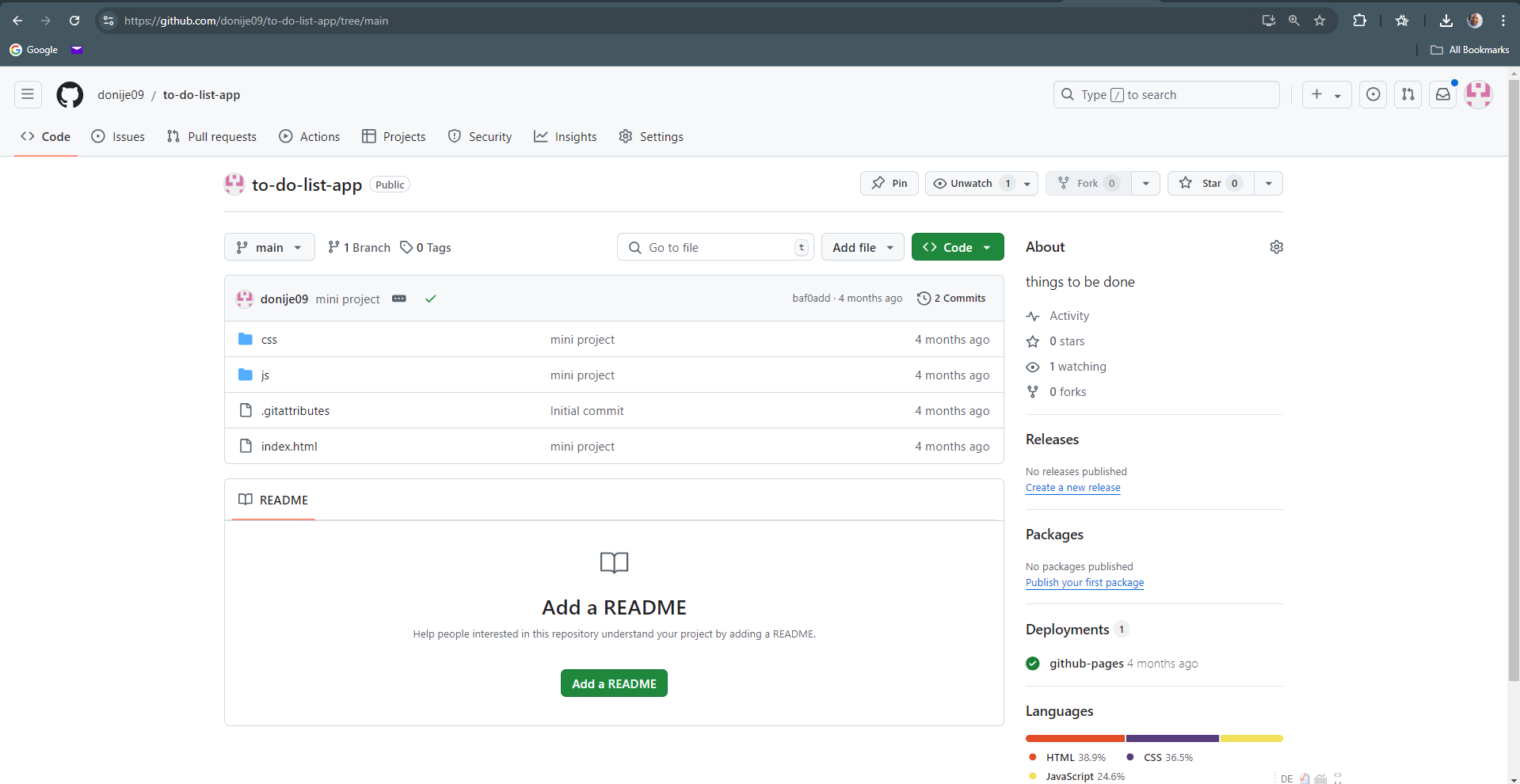1520x784 pixels.
Task: Follow the Create a new release link
Action: click(1073, 488)
